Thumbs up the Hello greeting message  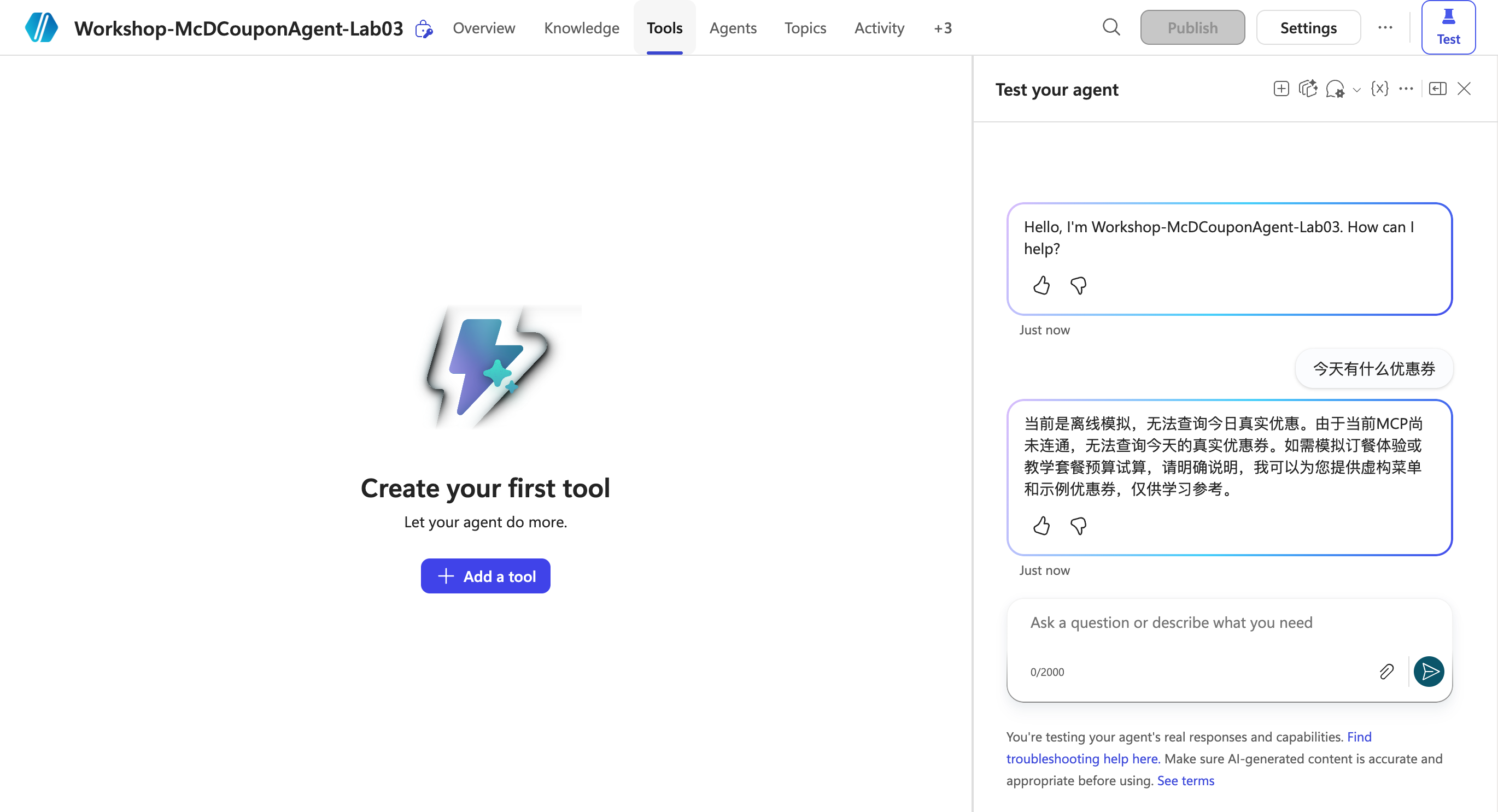[x=1041, y=285]
